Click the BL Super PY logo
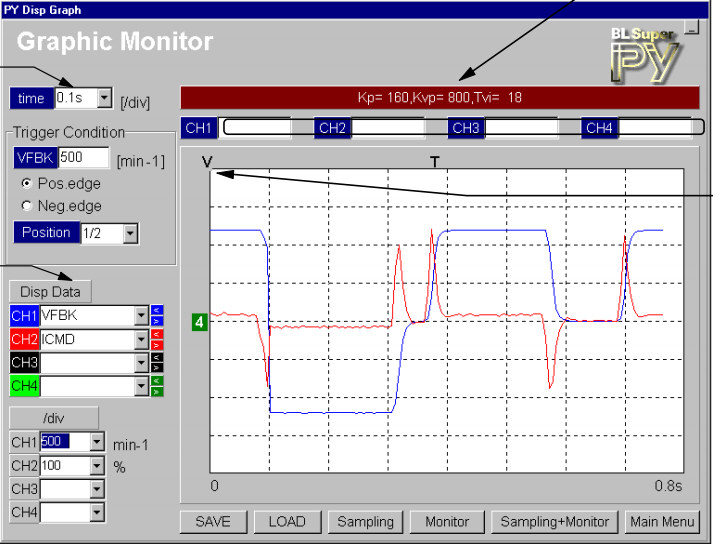 (645, 55)
